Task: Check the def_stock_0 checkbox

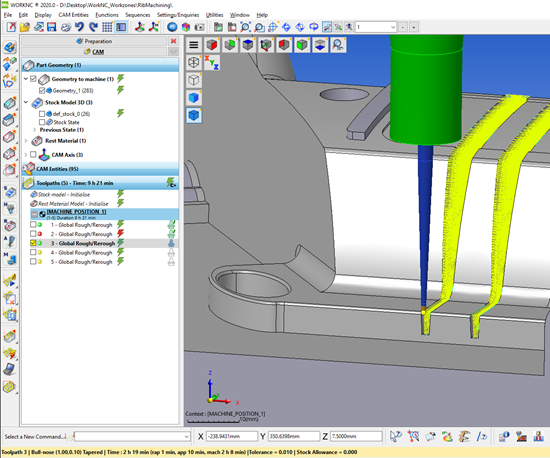Action: (x=42, y=114)
